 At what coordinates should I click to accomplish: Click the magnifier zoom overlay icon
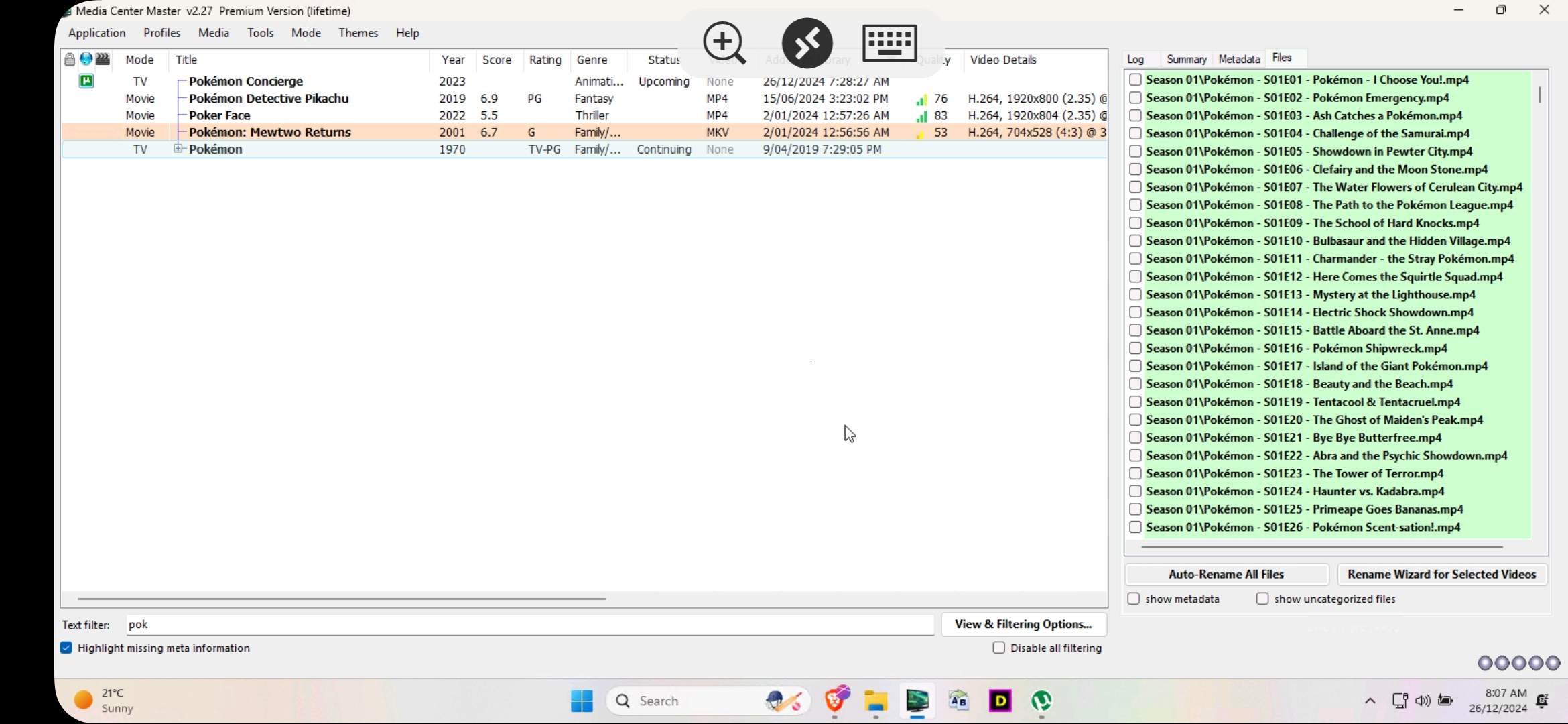[x=724, y=43]
